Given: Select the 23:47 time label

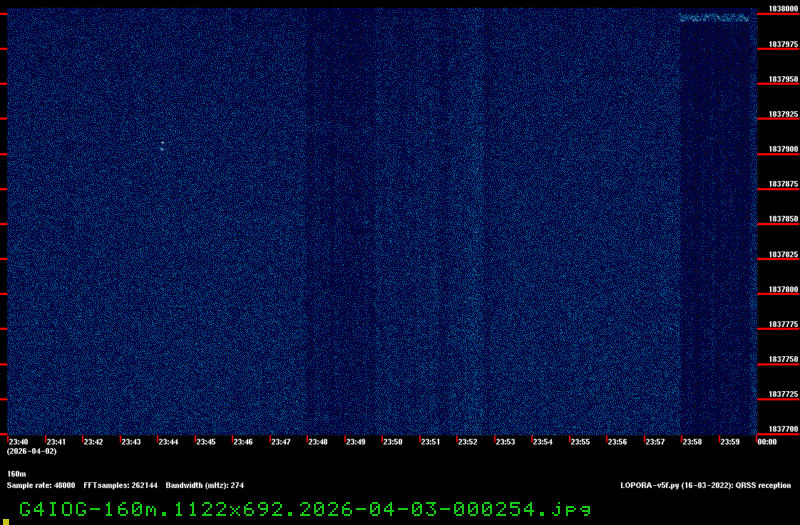Looking at the screenshot, I should coord(281,442).
